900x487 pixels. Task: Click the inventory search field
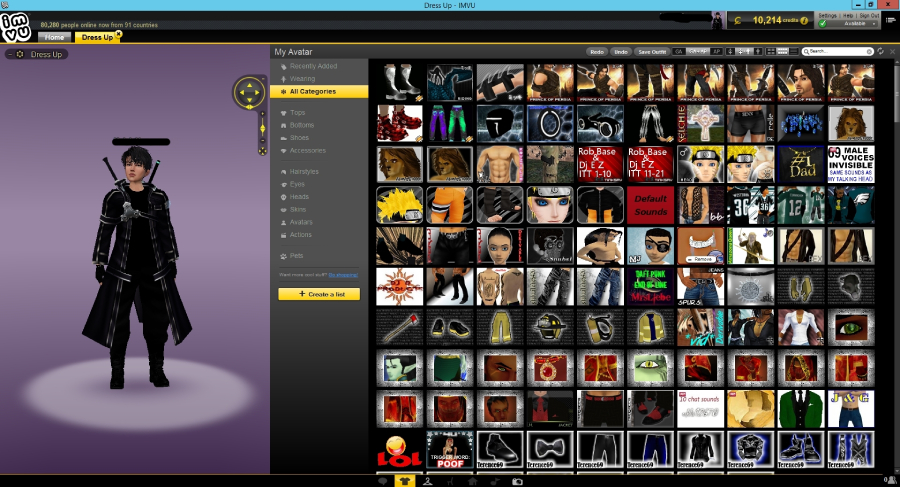[x=838, y=52]
